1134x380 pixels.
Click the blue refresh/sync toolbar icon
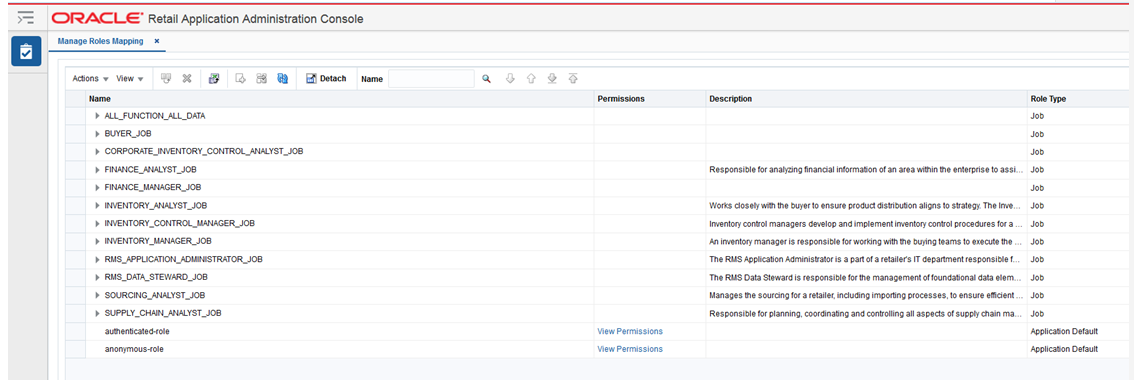[283, 79]
